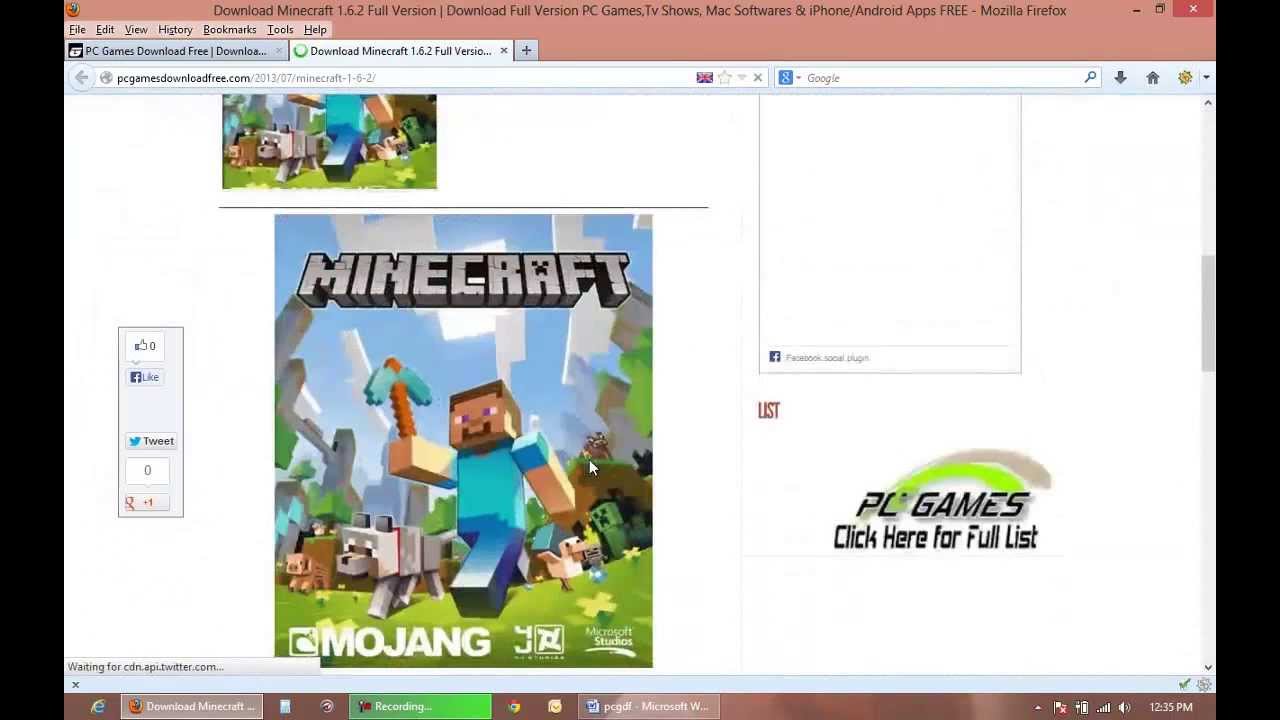1280x720 pixels.
Task: Click the yellow face taskbar icon
Action: (x=555, y=706)
